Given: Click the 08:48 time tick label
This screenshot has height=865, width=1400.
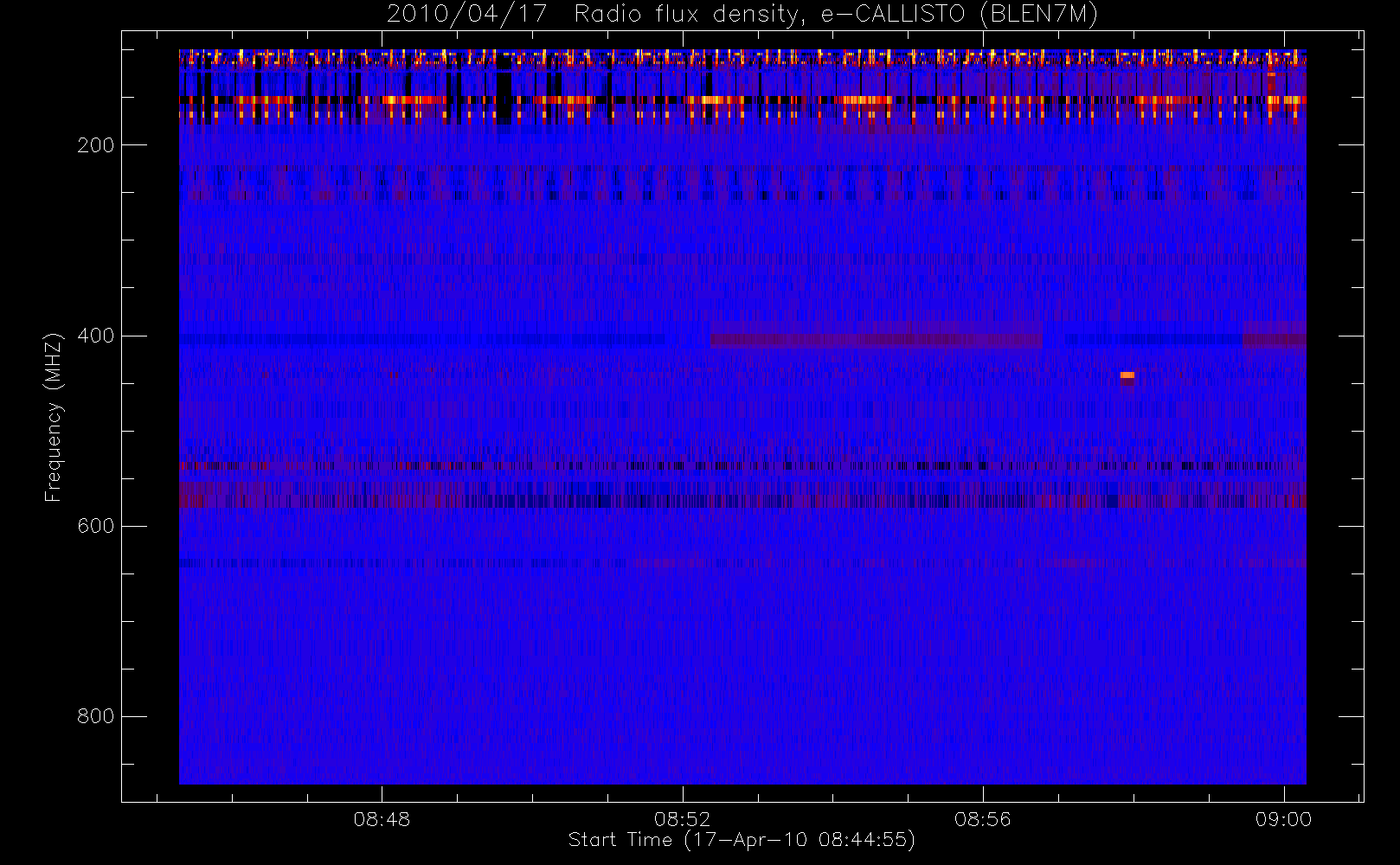Looking at the screenshot, I should click(x=382, y=819).
